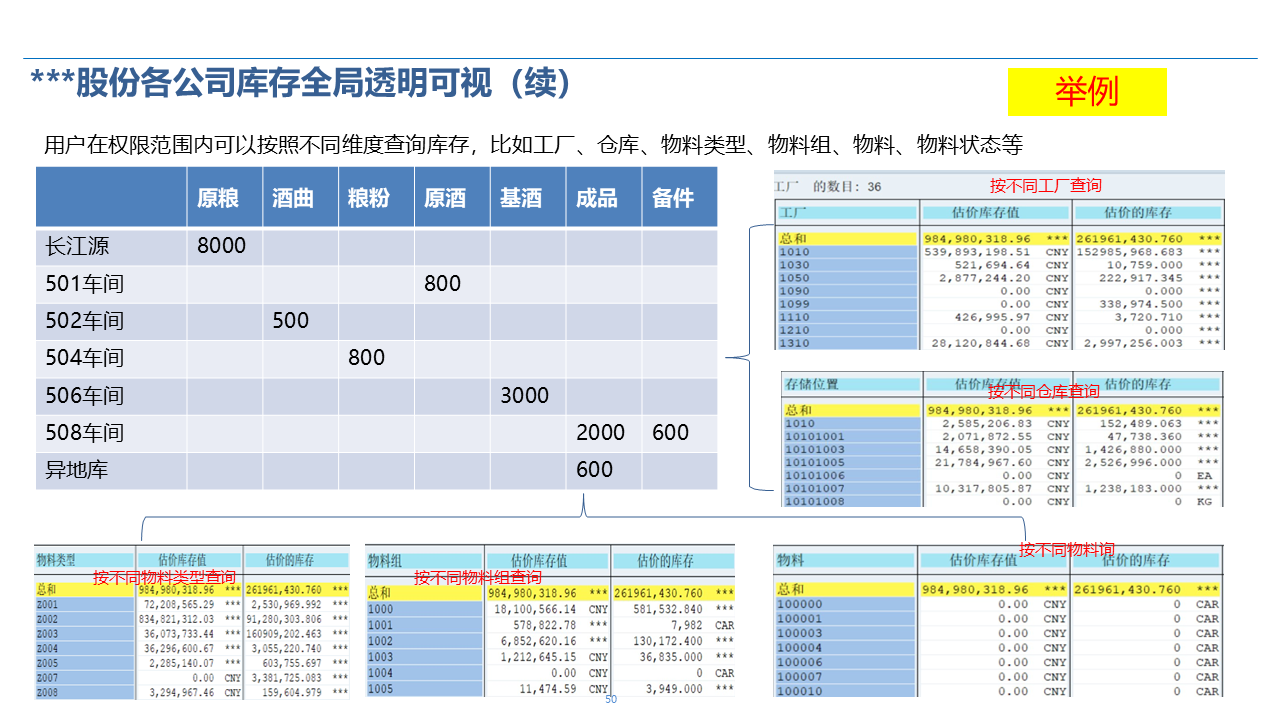
Task: Click material row 100010
Action: click(845, 691)
